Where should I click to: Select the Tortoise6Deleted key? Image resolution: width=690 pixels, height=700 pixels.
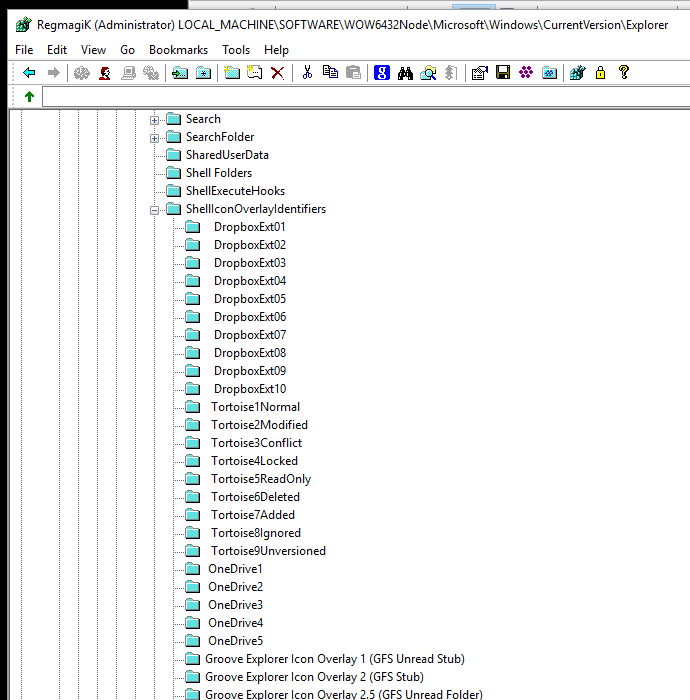(255, 497)
